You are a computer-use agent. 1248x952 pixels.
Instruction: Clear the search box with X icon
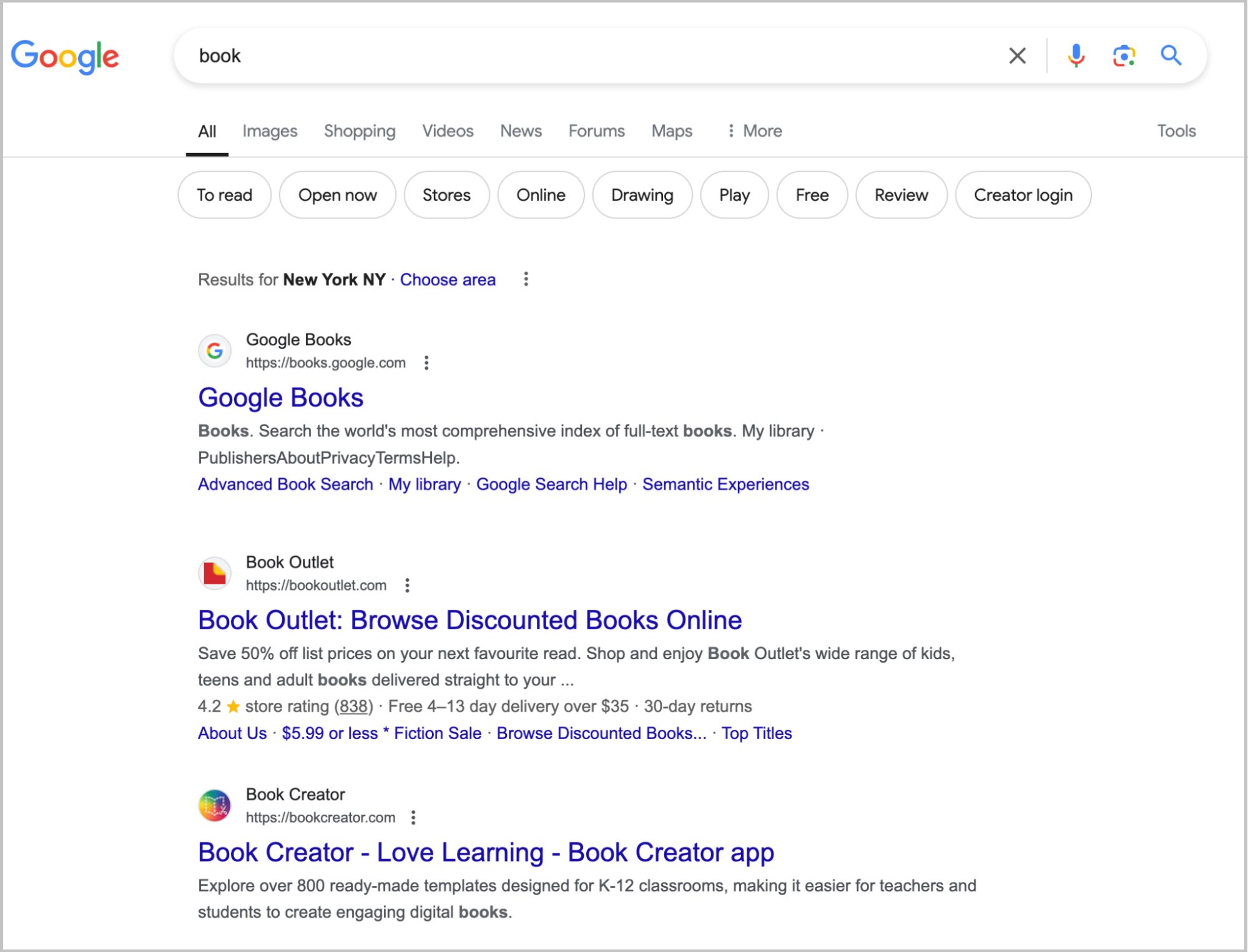point(1017,56)
